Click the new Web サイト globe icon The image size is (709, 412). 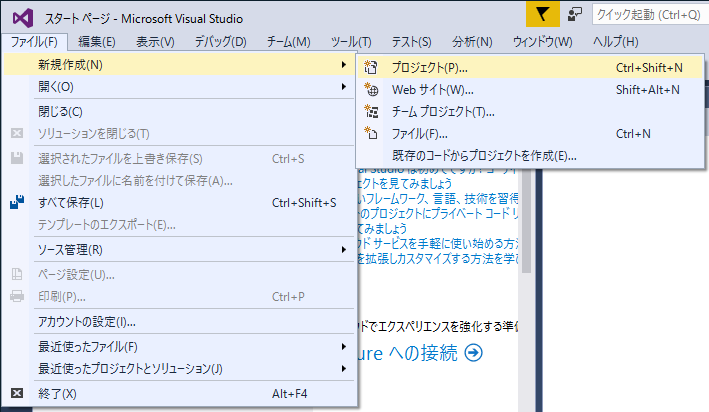pyautogui.click(x=371, y=90)
